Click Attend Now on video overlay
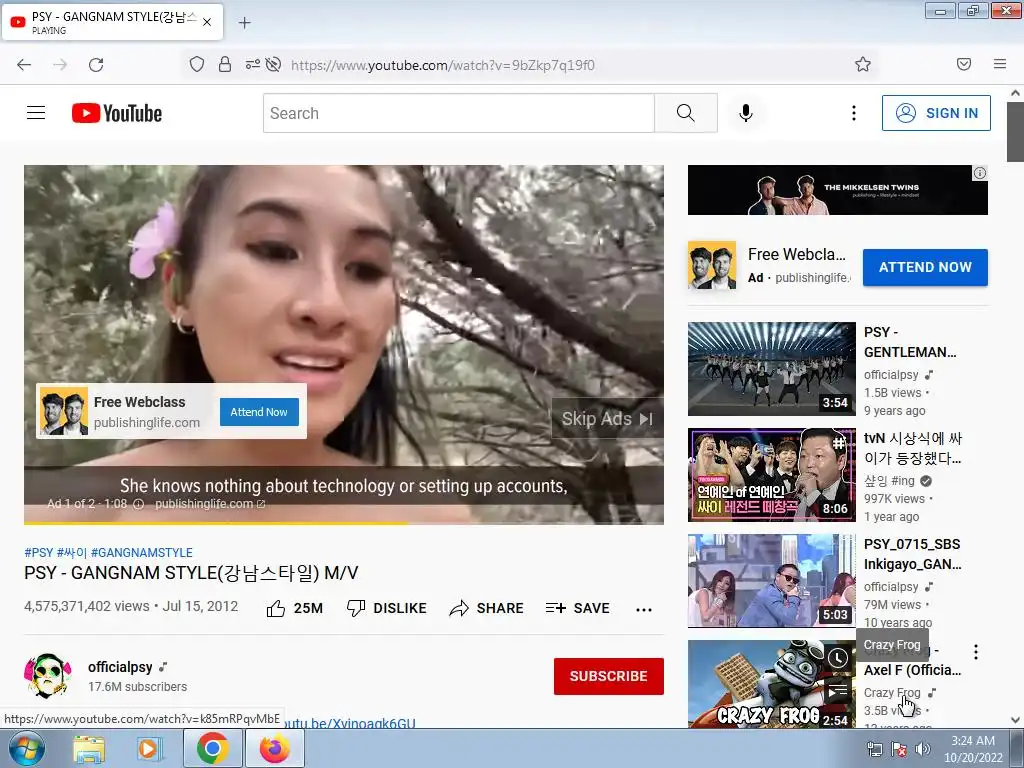 [259, 412]
